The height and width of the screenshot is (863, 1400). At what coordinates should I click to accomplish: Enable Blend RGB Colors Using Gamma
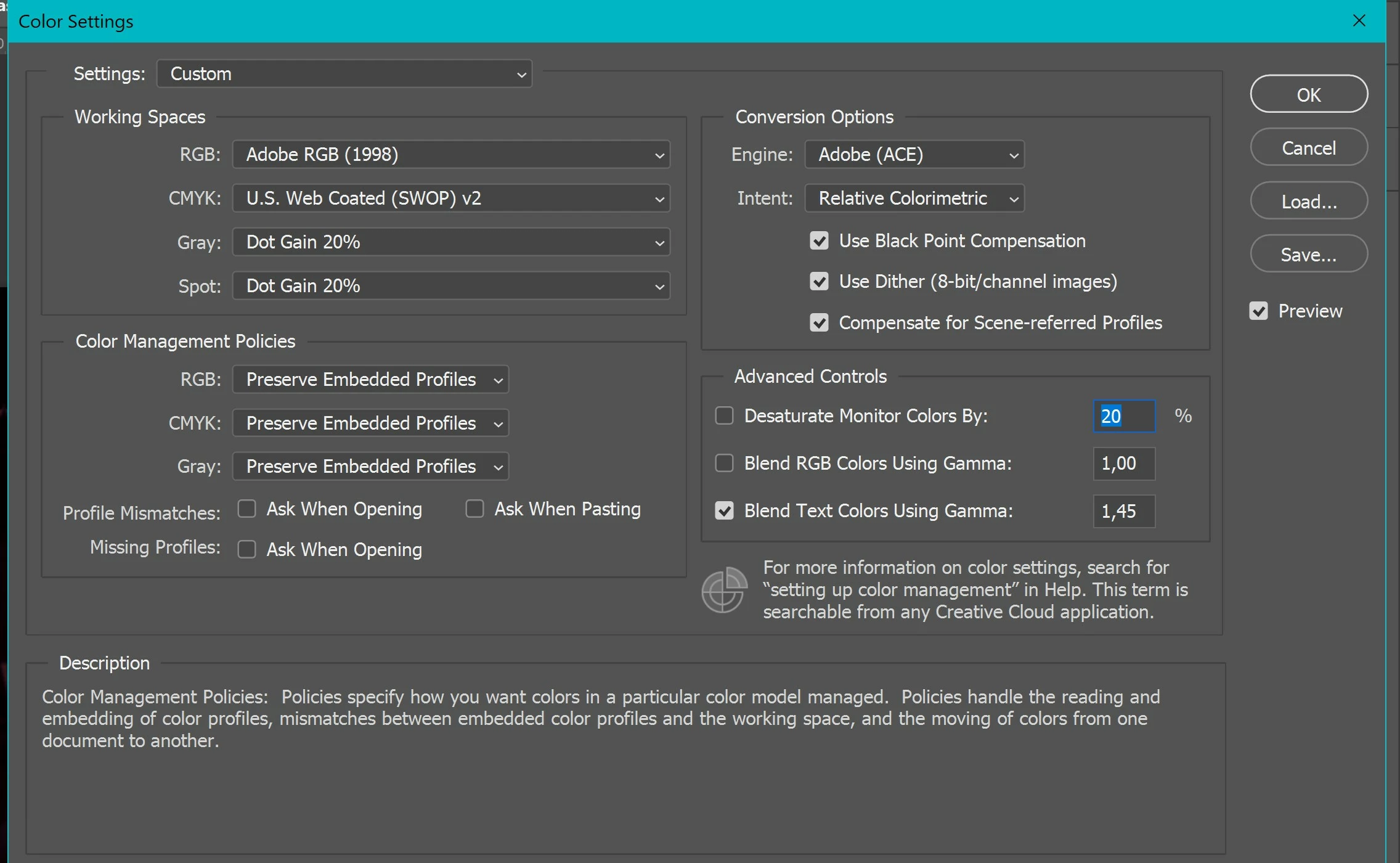pyautogui.click(x=724, y=463)
